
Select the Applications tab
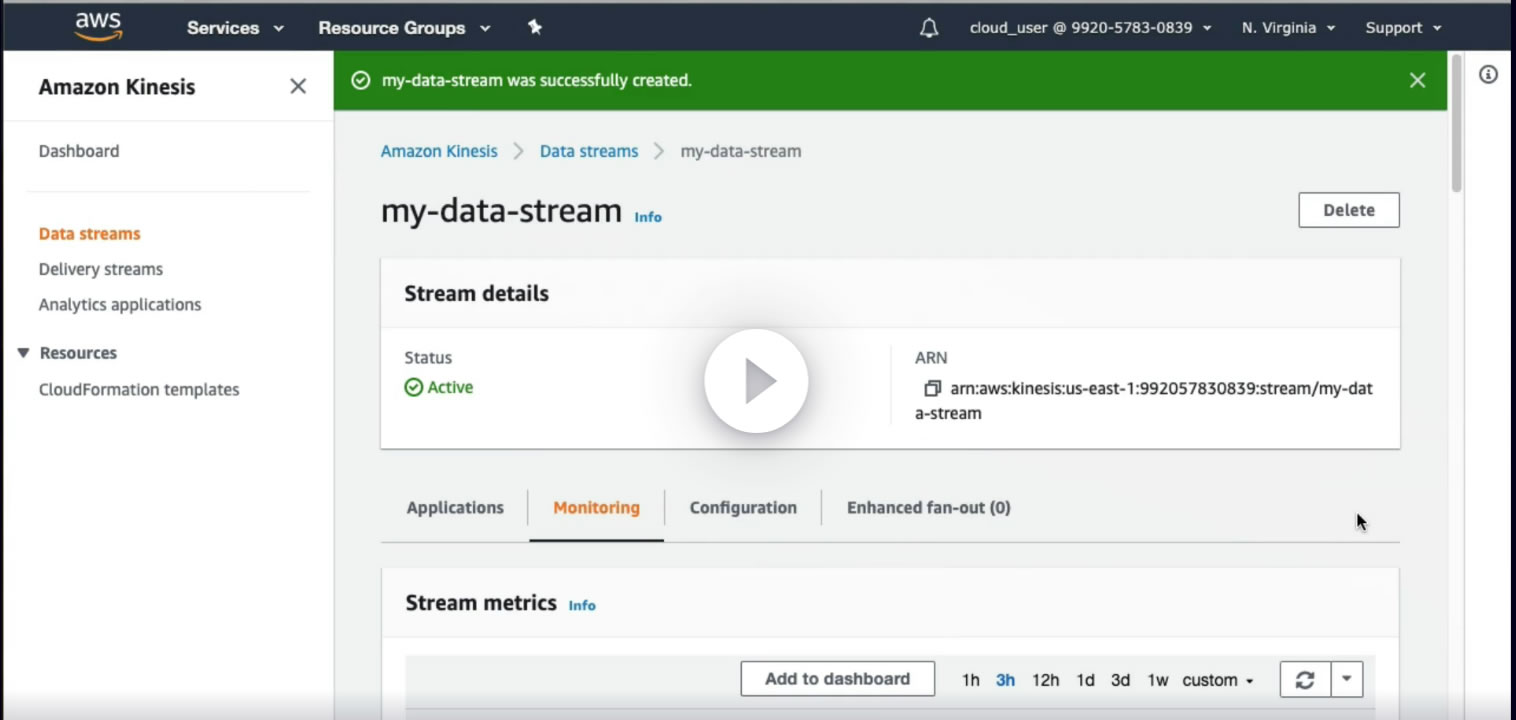[x=455, y=508]
